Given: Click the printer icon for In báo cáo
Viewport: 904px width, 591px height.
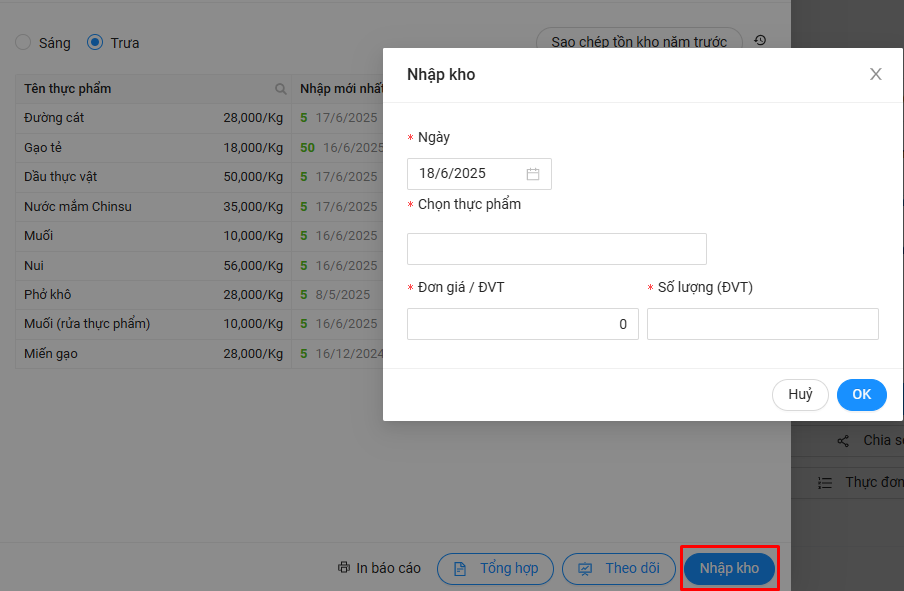Looking at the screenshot, I should click(x=344, y=568).
